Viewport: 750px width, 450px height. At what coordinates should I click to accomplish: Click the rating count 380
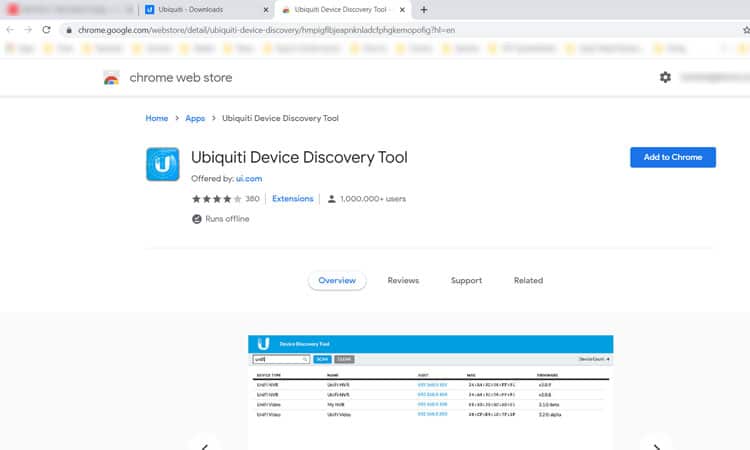(x=253, y=199)
